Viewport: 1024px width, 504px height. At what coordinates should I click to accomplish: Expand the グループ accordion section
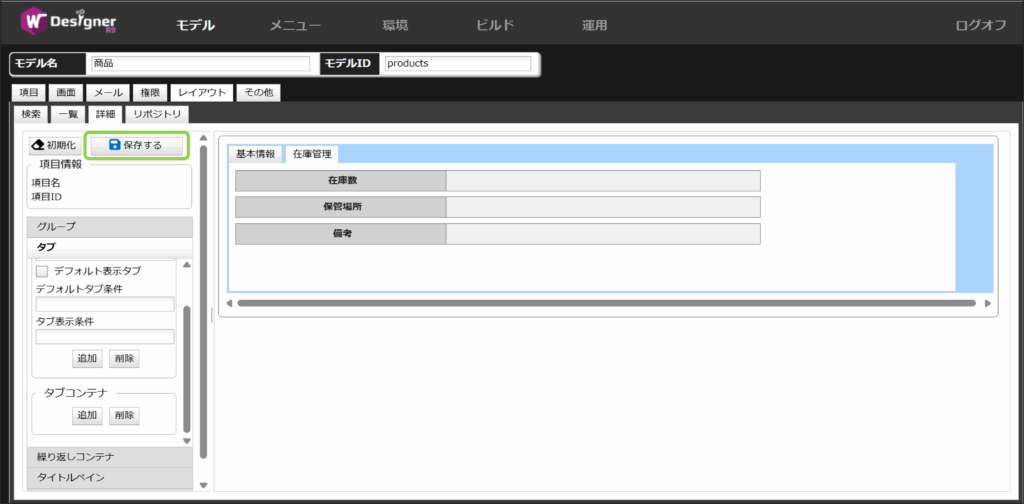[x=108, y=227]
